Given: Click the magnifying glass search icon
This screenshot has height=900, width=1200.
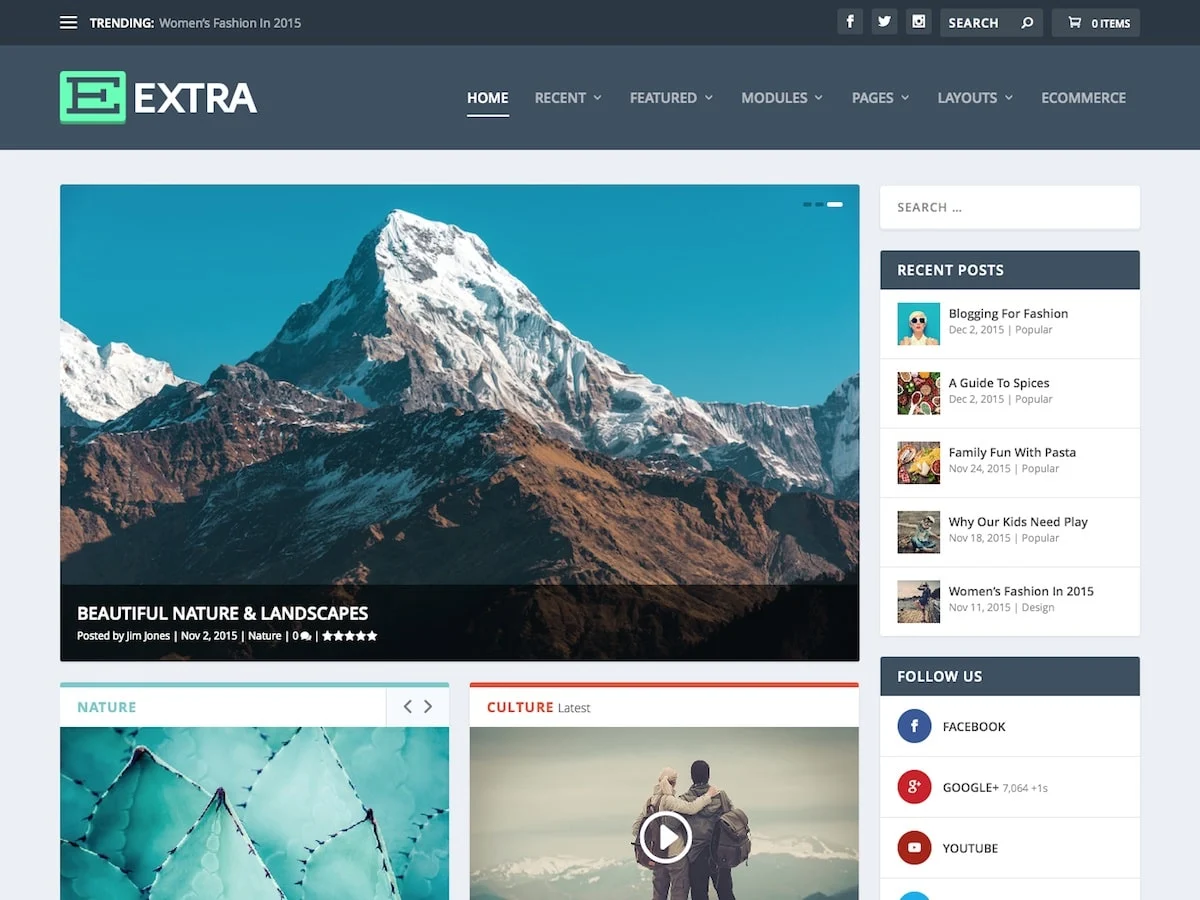Looking at the screenshot, I should click(x=1026, y=22).
